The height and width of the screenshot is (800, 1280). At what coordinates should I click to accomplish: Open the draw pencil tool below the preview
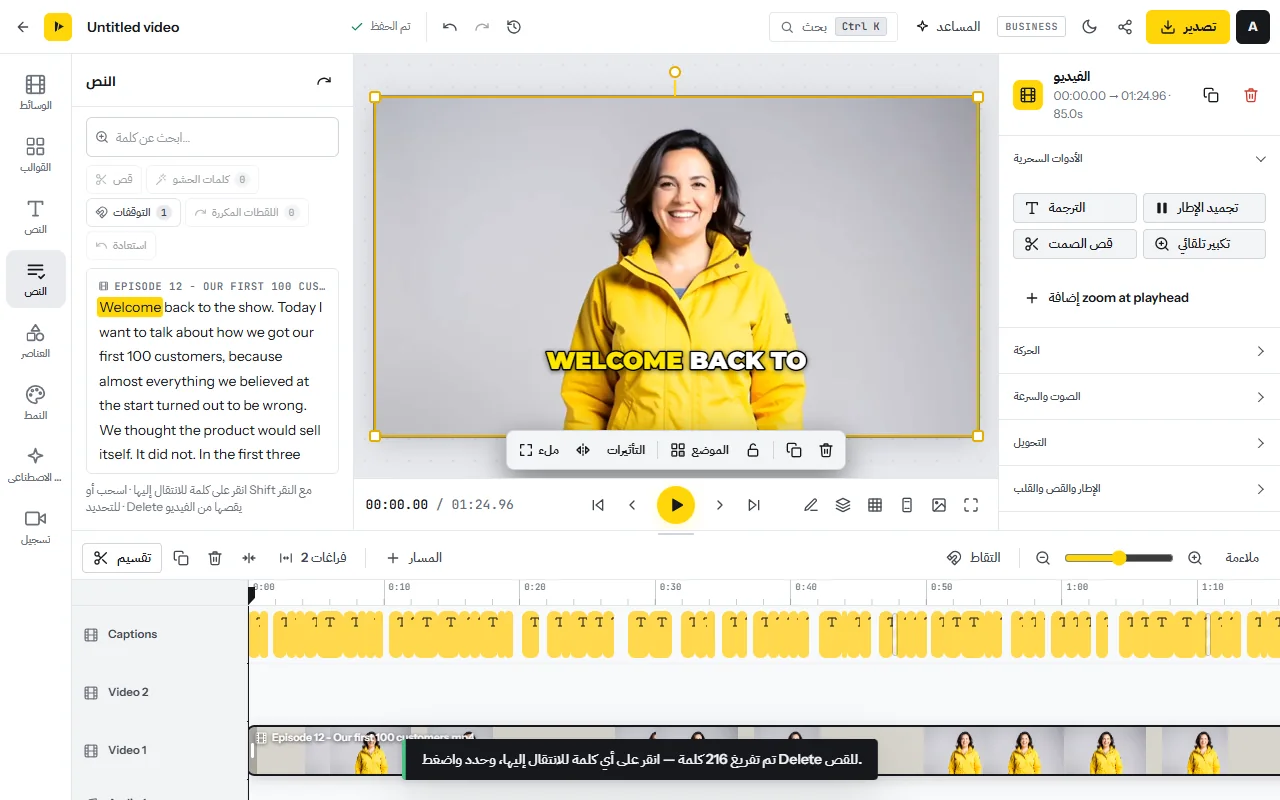[x=811, y=505]
